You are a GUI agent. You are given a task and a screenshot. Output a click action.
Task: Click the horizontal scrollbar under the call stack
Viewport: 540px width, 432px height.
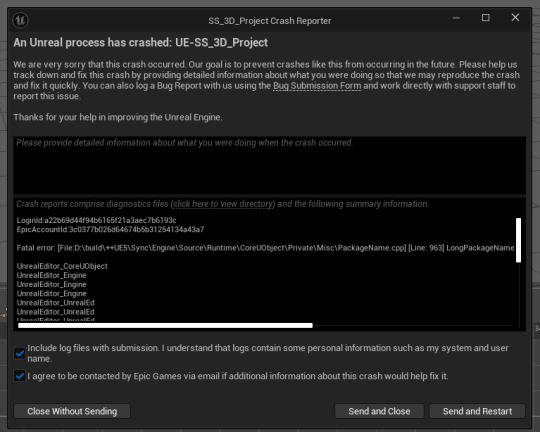point(165,326)
